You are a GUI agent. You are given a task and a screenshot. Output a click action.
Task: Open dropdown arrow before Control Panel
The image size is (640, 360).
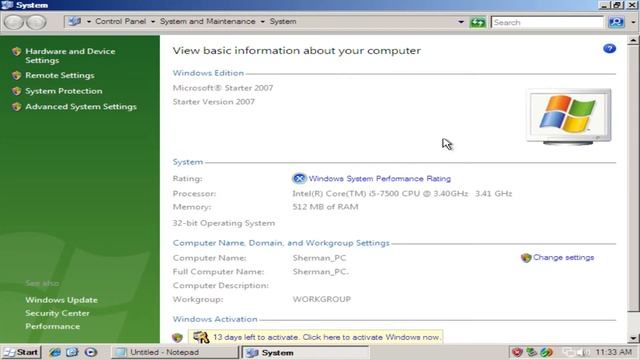click(x=89, y=22)
